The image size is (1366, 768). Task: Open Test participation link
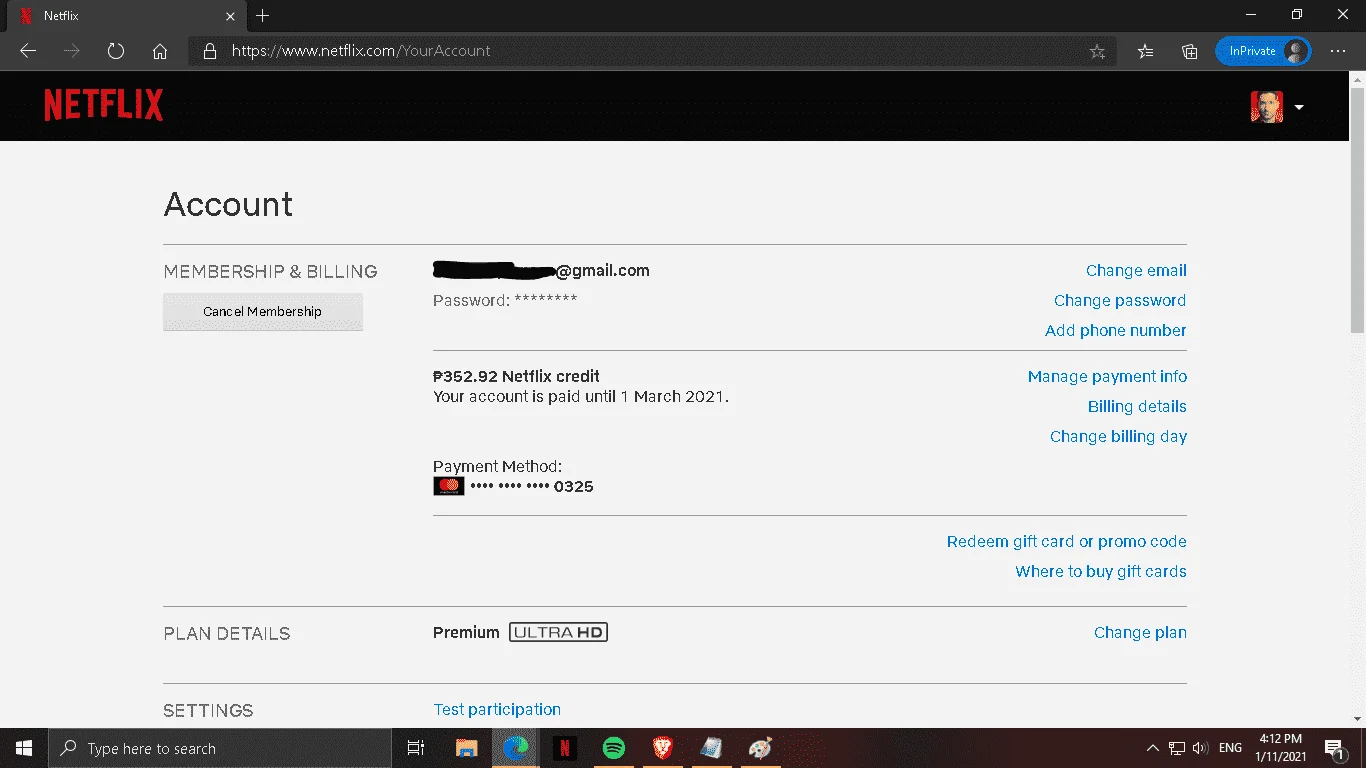point(497,709)
